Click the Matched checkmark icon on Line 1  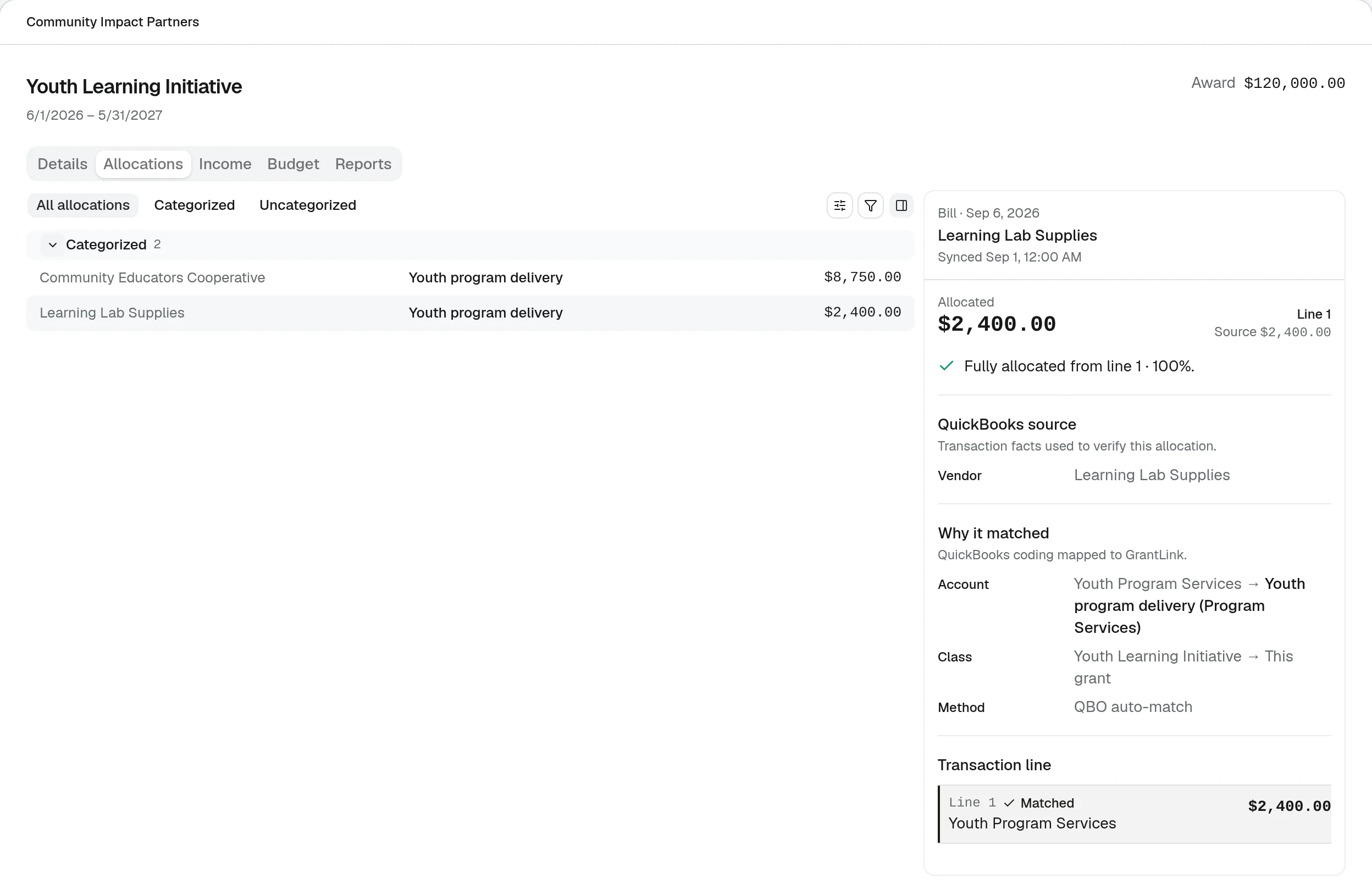coord(1008,803)
